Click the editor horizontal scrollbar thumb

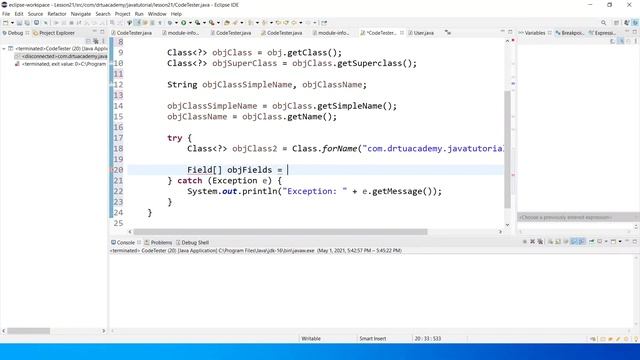tap(280, 231)
